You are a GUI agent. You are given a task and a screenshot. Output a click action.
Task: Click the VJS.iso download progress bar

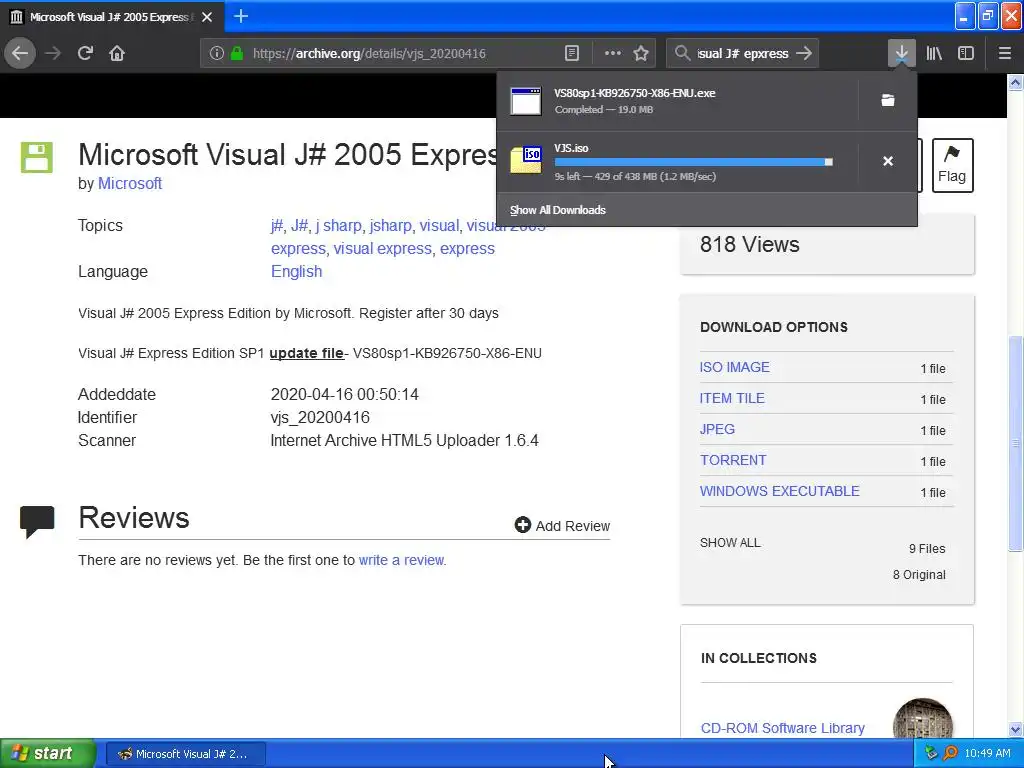(x=694, y=162)
